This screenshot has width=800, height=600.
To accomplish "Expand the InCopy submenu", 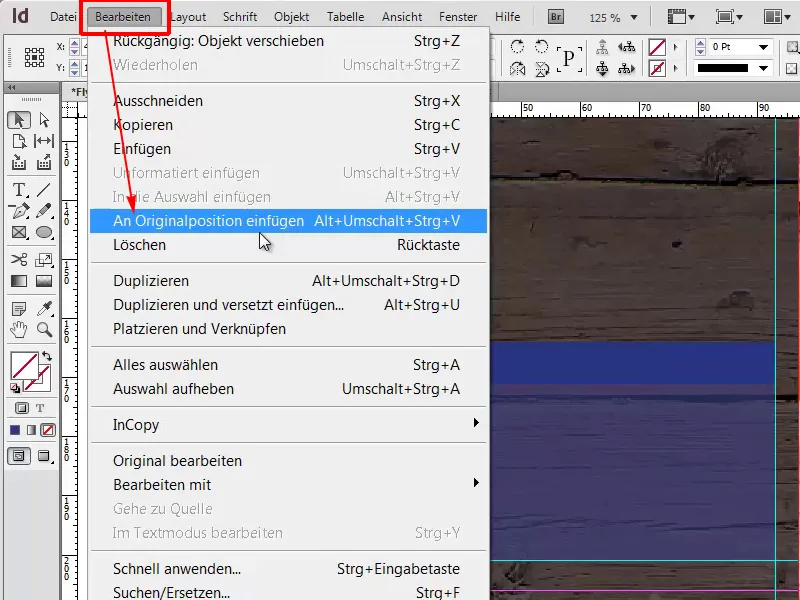I will pos(476,423).
